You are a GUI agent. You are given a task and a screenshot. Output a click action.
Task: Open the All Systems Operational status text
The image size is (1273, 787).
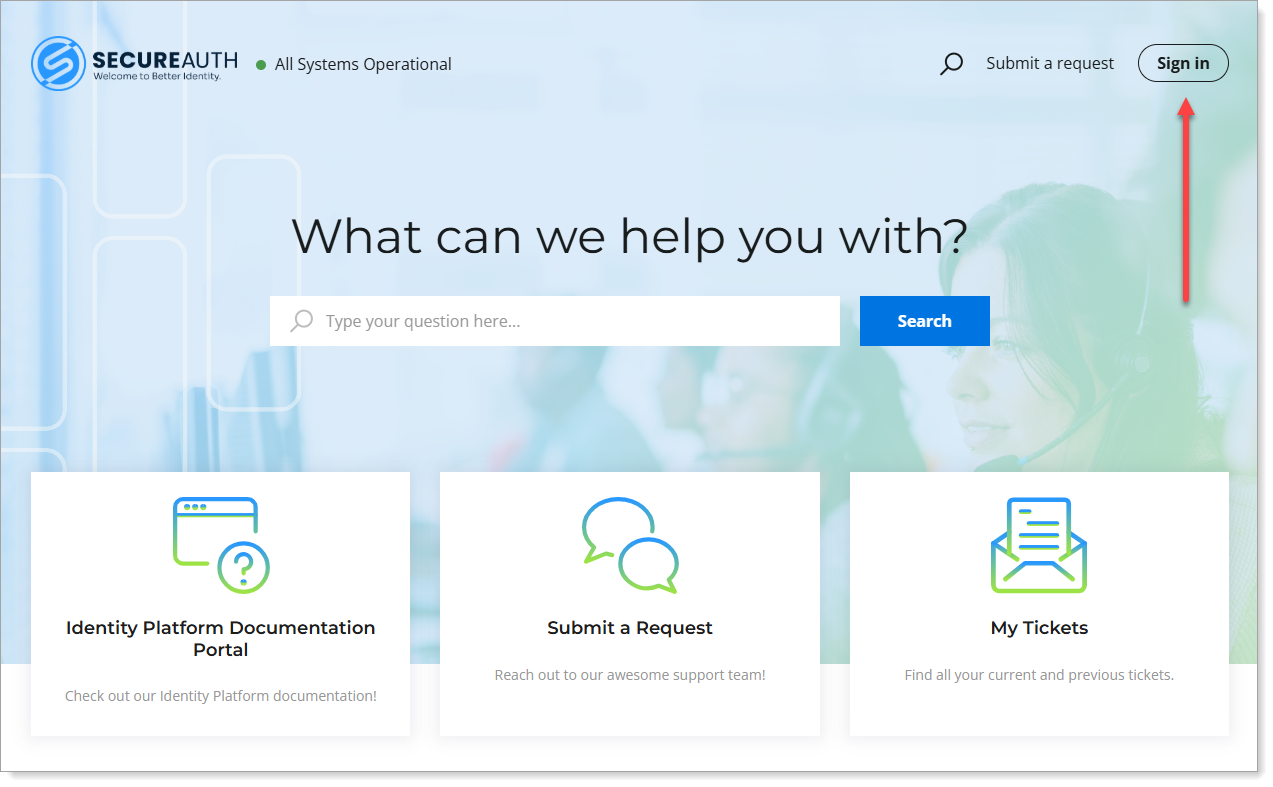pos(363,64)
